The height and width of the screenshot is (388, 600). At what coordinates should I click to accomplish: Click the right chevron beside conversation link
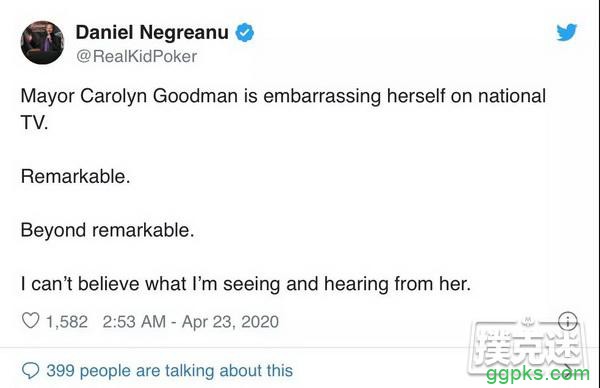[569, 370]
